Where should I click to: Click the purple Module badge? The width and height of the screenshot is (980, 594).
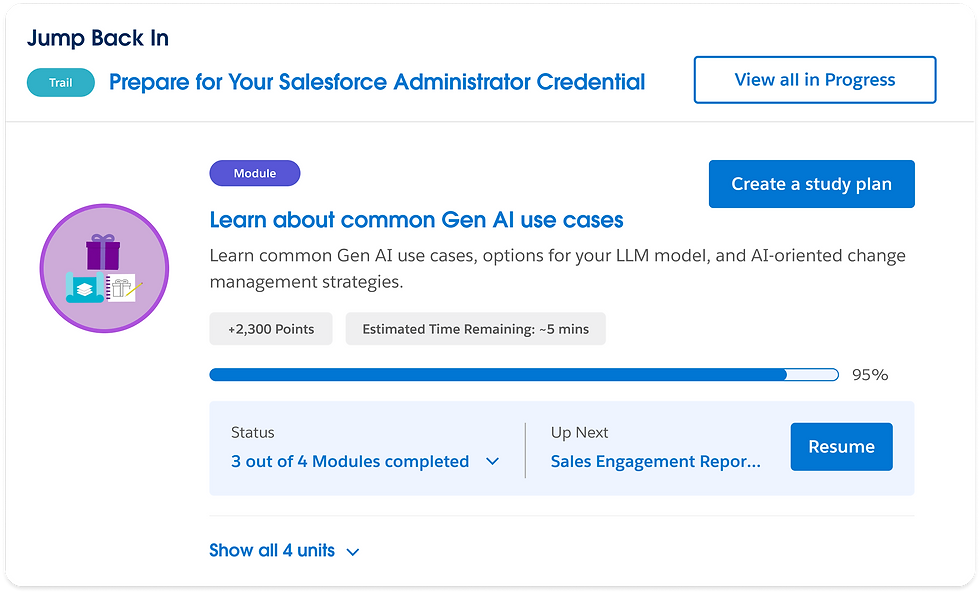click(254, 173)
